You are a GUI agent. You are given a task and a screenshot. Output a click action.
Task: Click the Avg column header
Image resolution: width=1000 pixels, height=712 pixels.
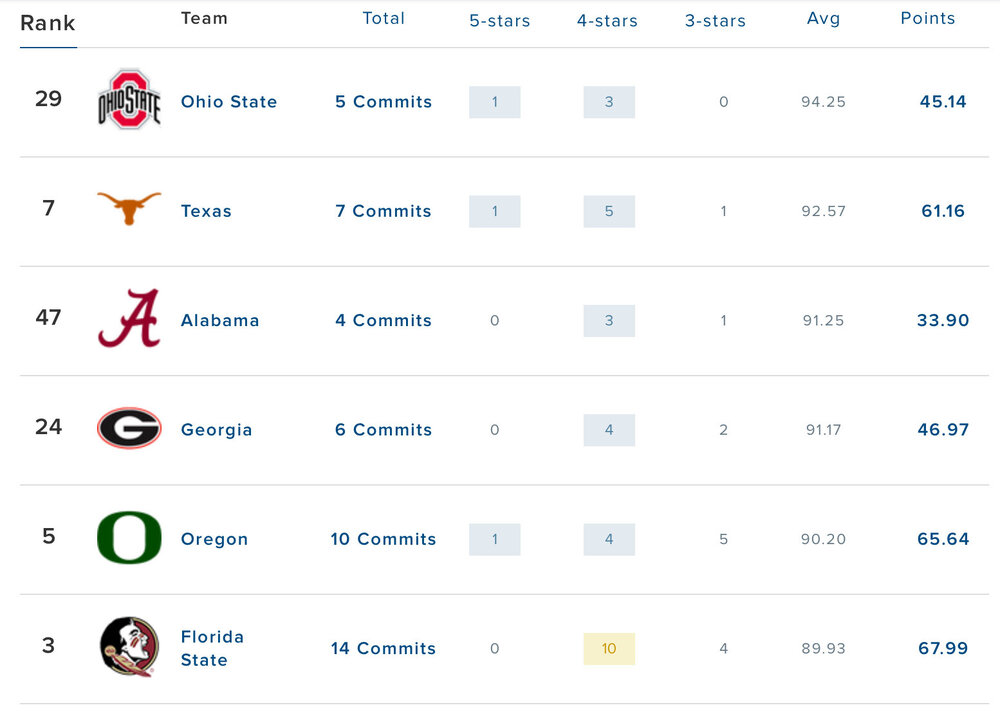823,19
